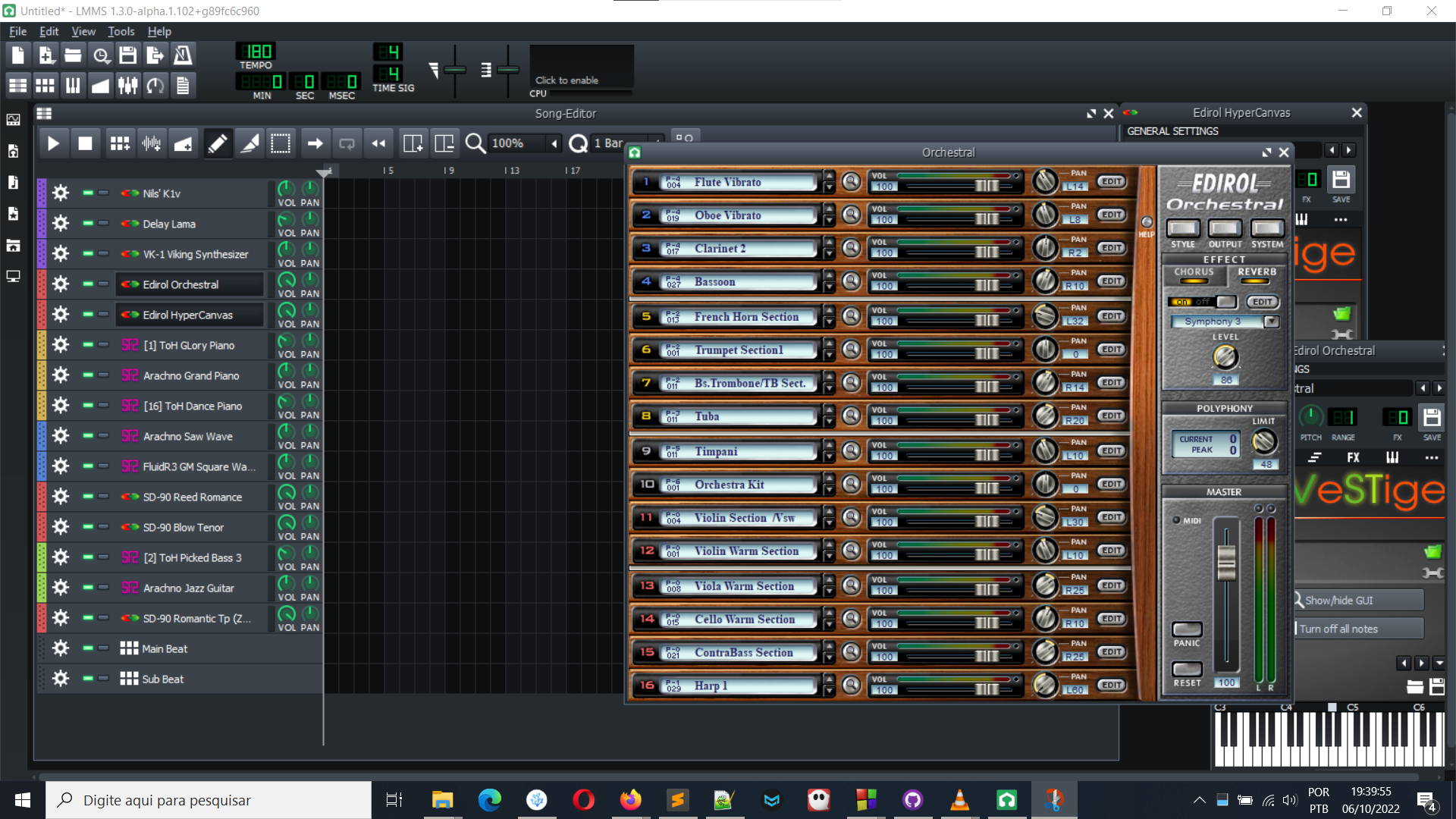This screenshot has width=1456, height=819.
Task: Mute the Arachno Grand Piano track
Action: (89, 375)
